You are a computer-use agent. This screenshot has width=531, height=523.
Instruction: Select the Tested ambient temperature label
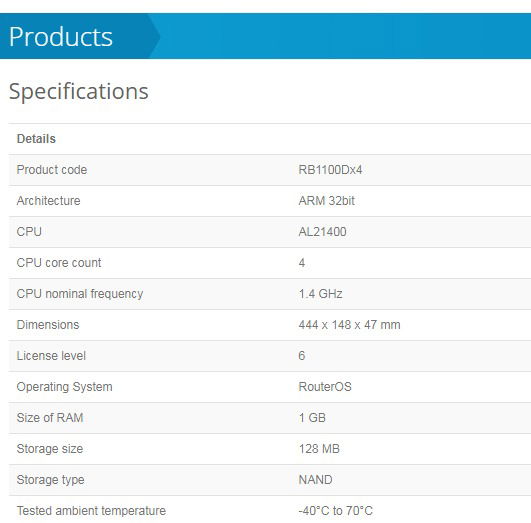91,511
